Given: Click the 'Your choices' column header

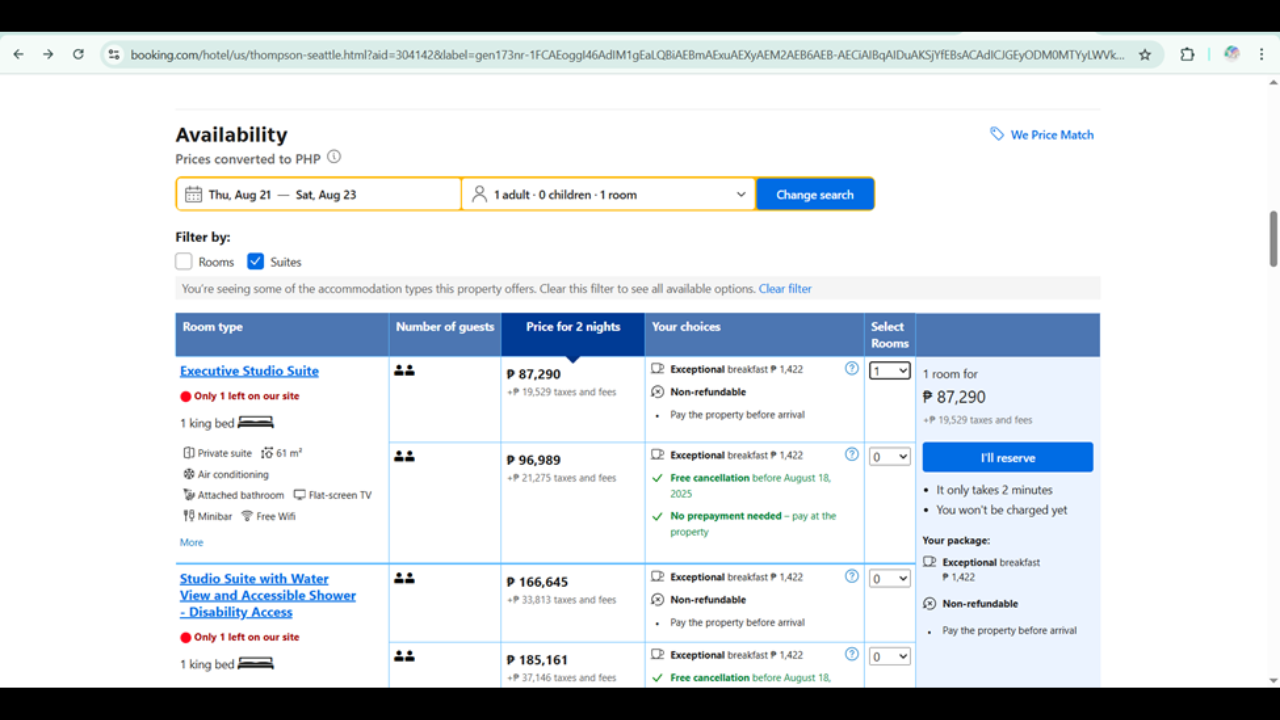Looking at the screenshot, I should click(755, 335).
